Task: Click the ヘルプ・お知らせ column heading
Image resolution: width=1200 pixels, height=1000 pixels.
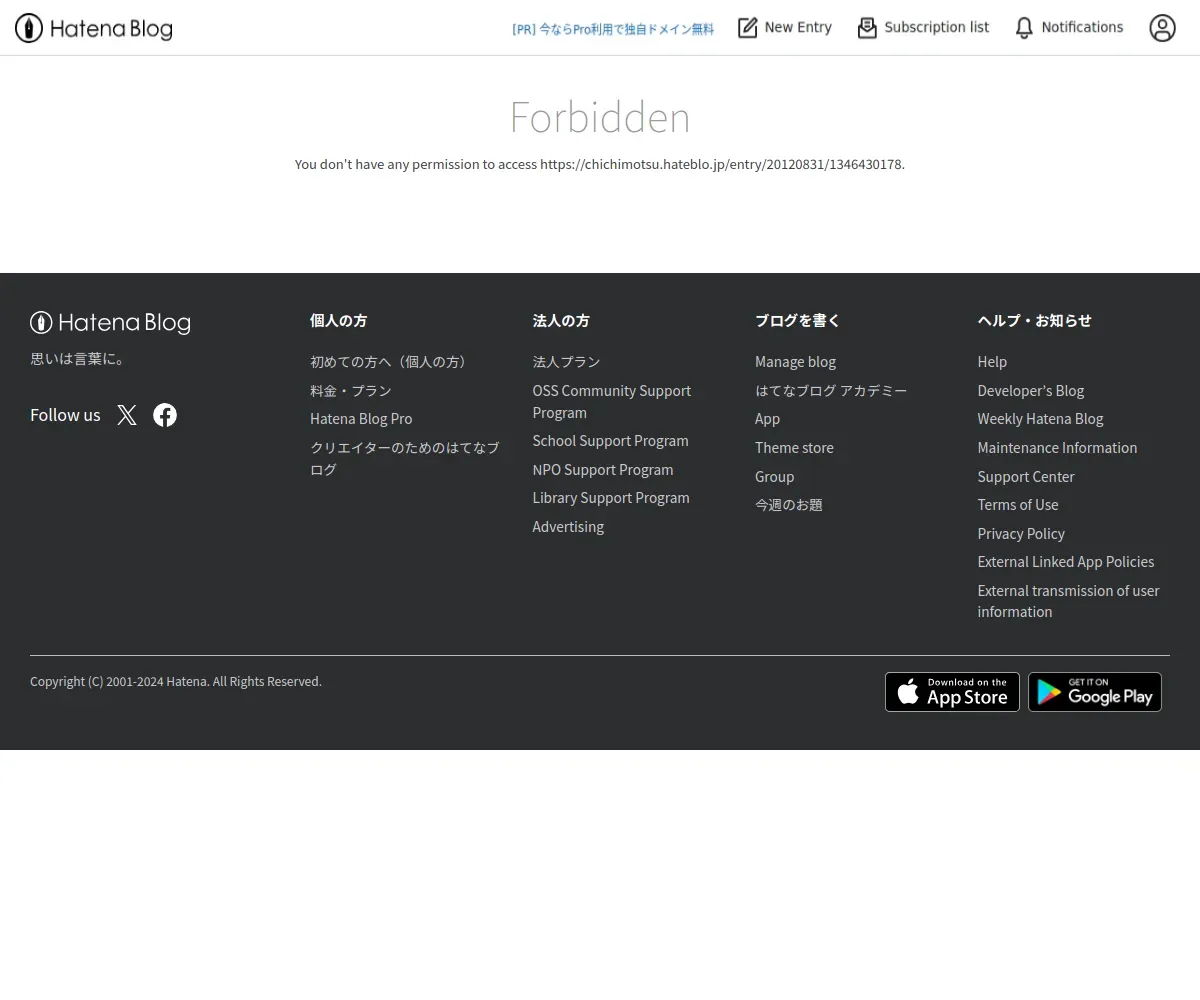Action: click(x=1034, y=321)
